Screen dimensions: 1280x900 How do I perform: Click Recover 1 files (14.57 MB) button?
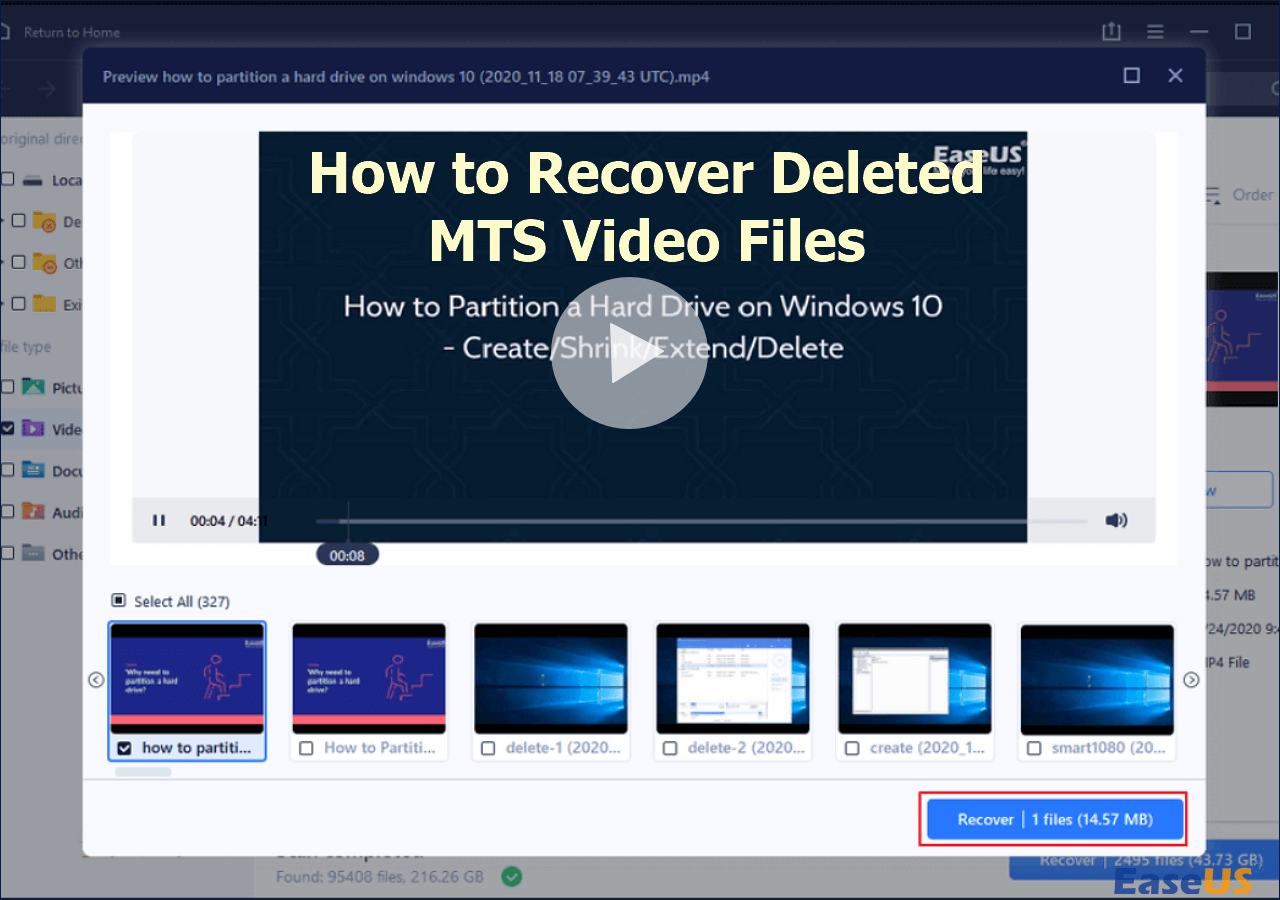[1055, 819]
